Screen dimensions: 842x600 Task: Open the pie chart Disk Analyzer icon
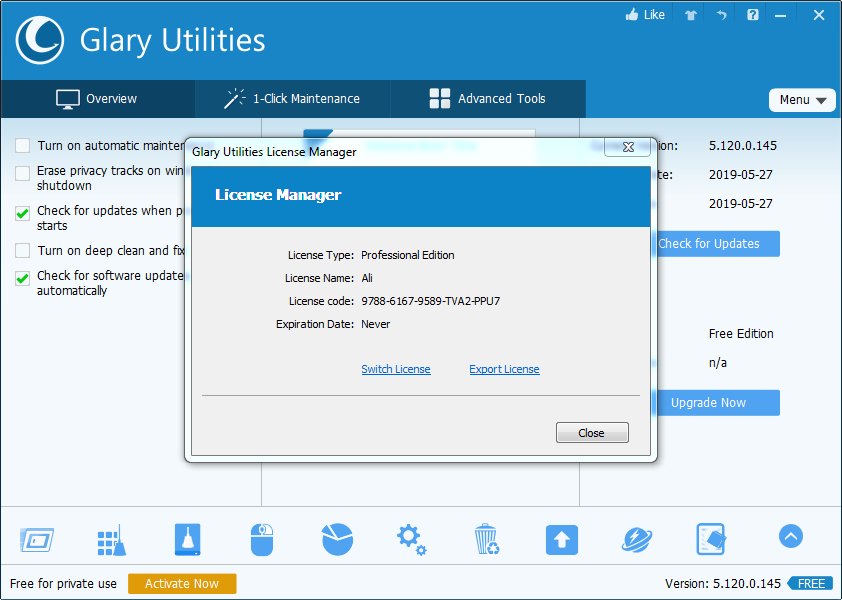tap(337, 539)
